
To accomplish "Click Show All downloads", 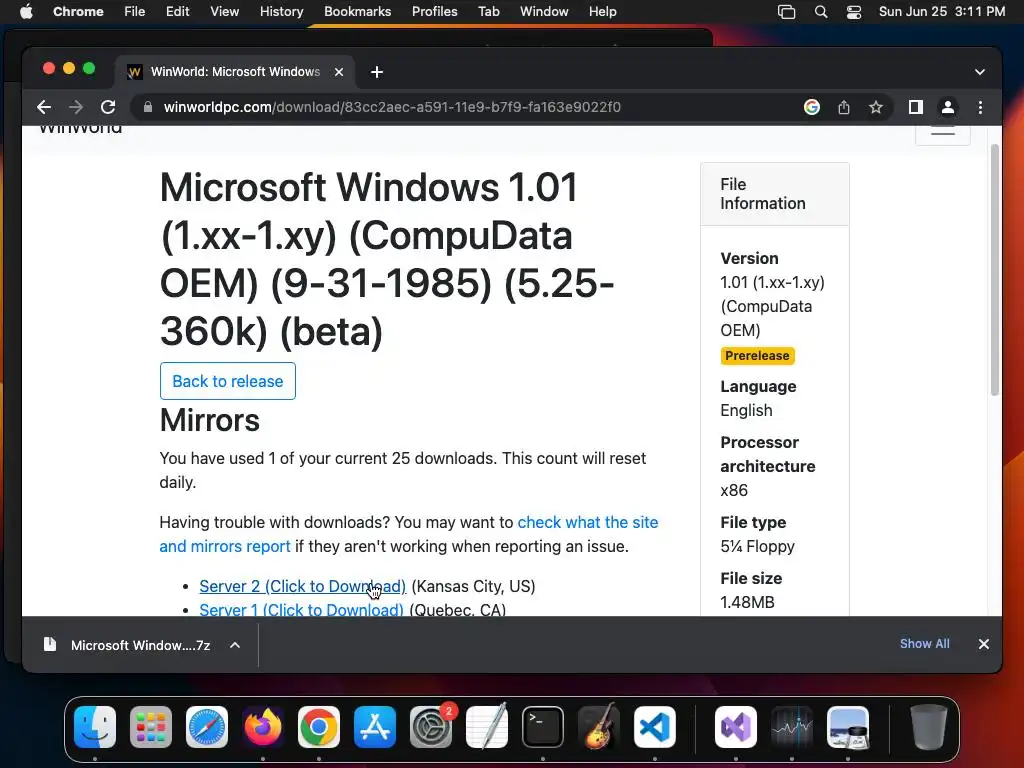I will (925, 644).
